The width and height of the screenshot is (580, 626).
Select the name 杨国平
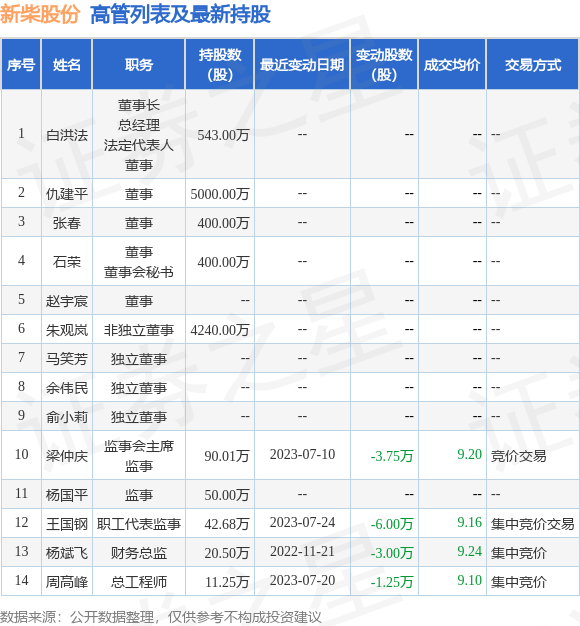(67, 495)
